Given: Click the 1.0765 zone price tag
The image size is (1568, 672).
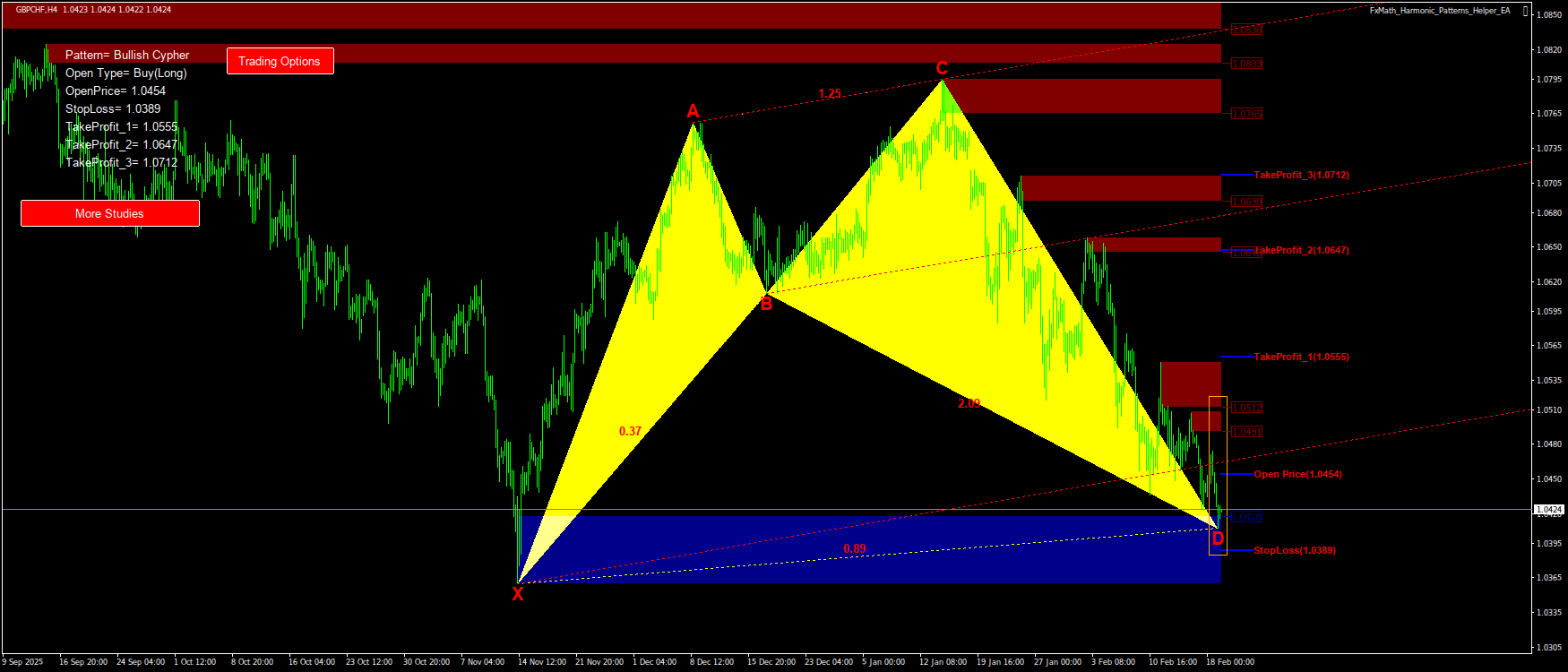Looking at the screenshot, I should tap(1246, 114).
